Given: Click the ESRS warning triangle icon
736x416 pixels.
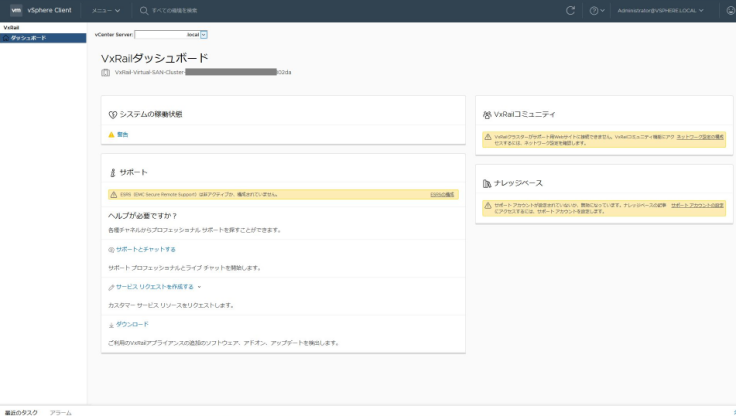Looking at the screenshot, I should coord(114,194).
